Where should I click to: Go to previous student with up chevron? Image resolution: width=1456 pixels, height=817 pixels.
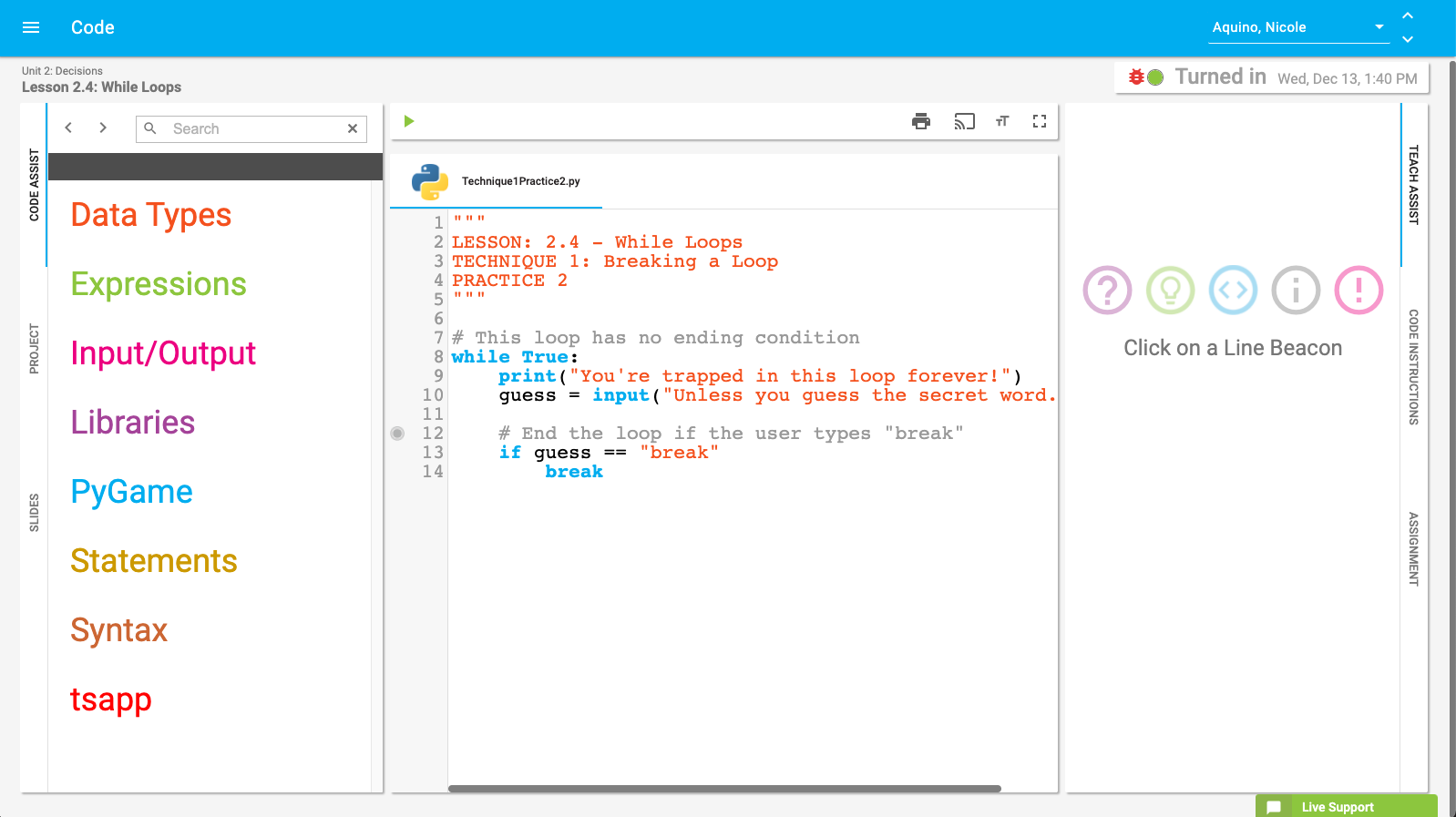pyautogui.click(x=1408, y=15)
